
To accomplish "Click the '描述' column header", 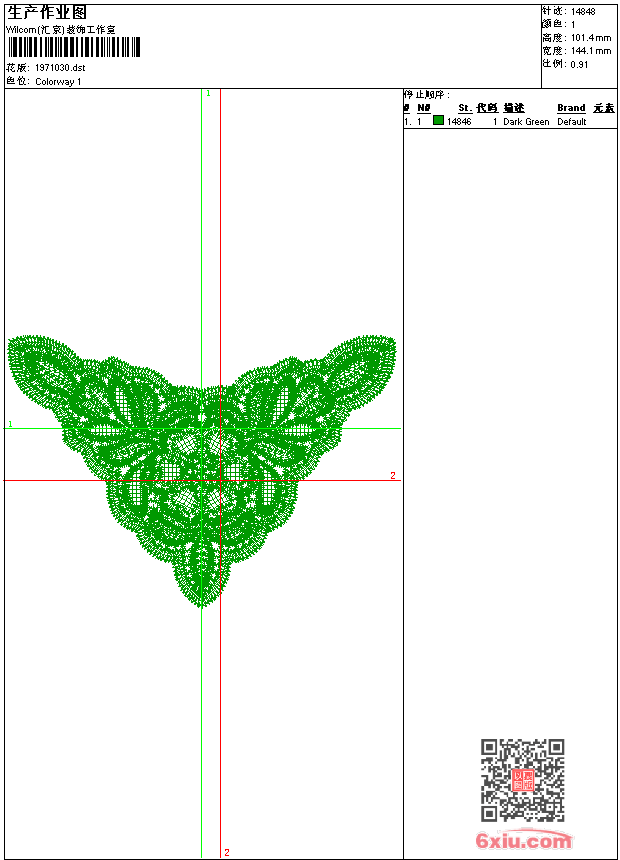I will pyautogui.click(x=514, y=108).
